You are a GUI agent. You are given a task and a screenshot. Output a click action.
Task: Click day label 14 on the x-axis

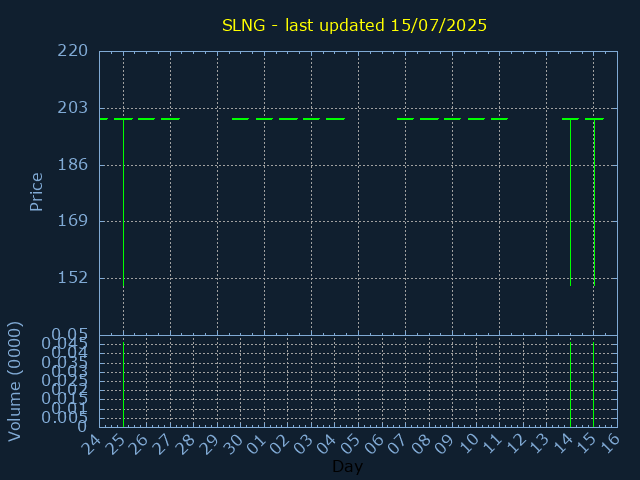[x=562, y=444]
